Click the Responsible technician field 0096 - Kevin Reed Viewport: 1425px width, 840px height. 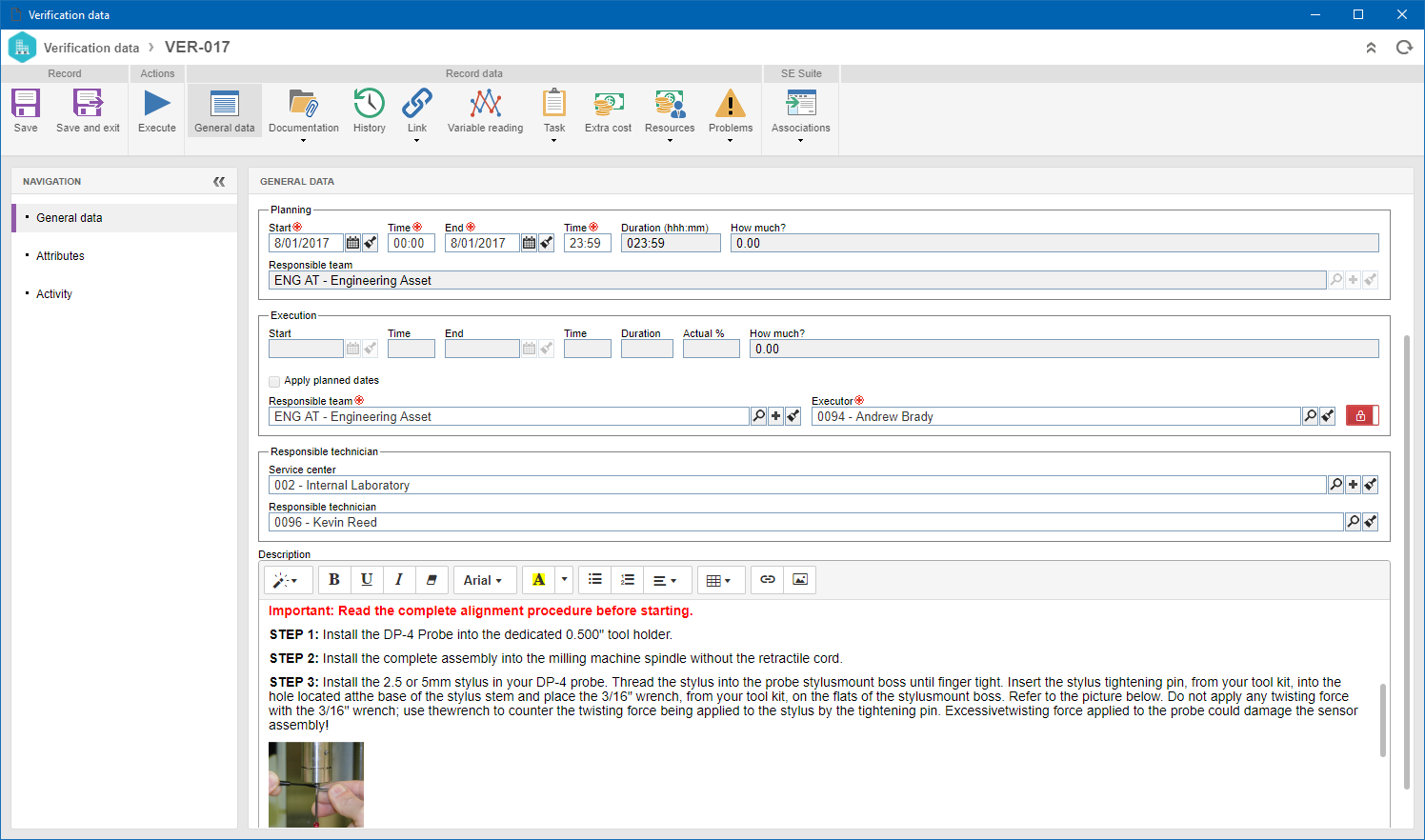806,522
